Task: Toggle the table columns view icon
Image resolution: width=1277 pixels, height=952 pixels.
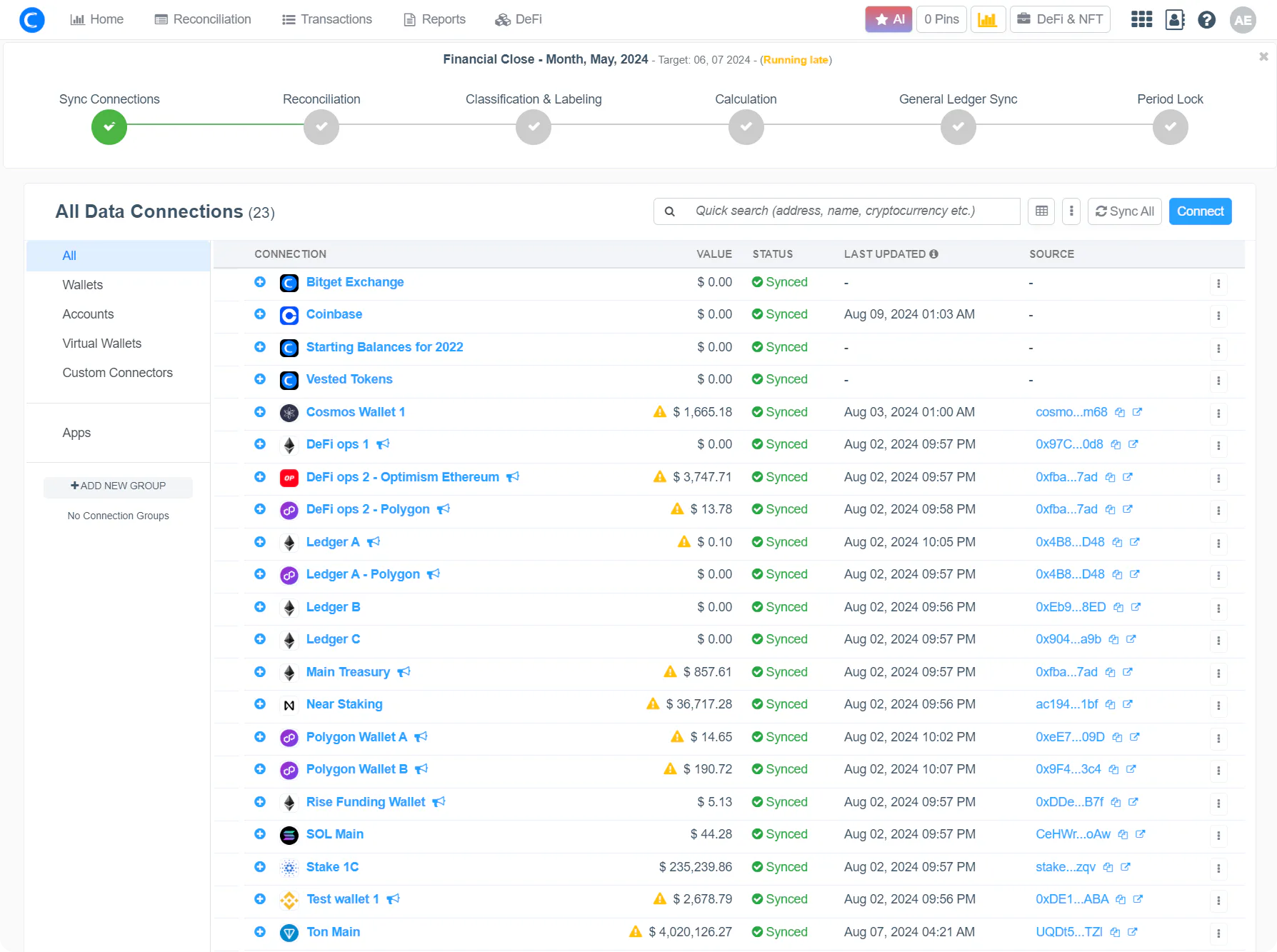Action: click(1042, 211)
